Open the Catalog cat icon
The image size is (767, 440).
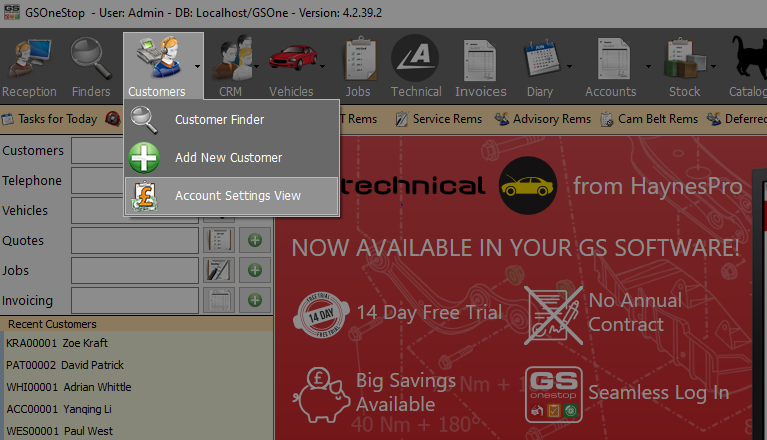[748, 66]
